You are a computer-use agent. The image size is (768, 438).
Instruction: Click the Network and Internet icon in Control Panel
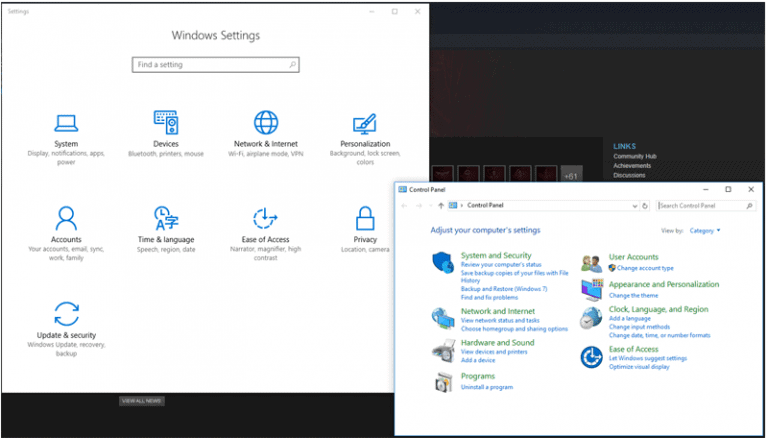pos(443,318)
